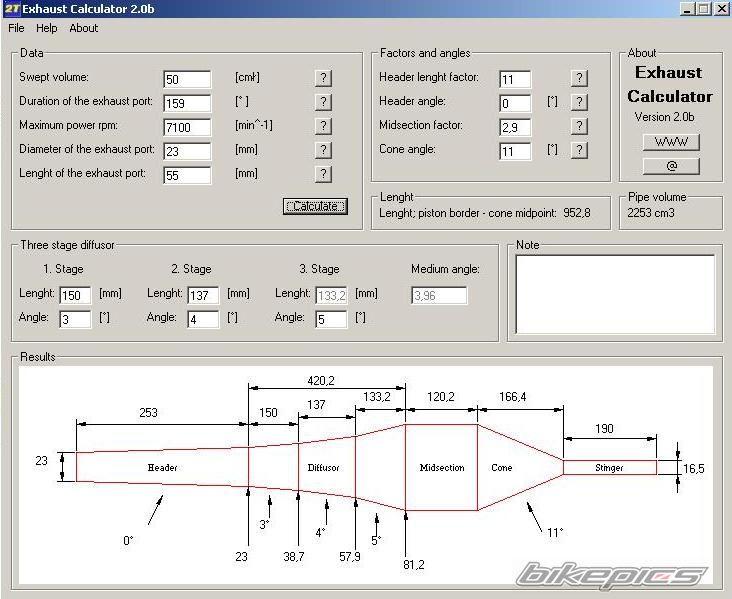
Task: Click the '81,2' diameter value
Action: pyautogui.click(x=414, y=564)
